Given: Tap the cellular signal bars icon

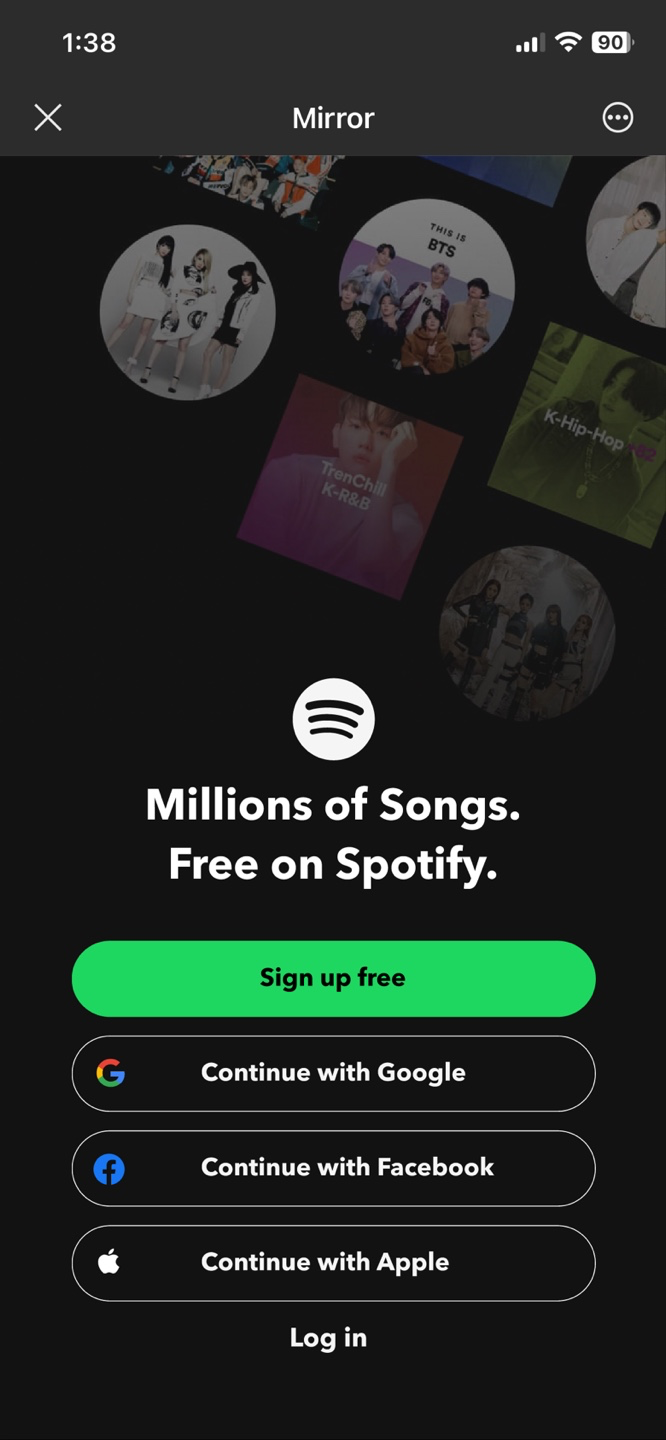Looking at the screenshot, I should click(530, 43).
